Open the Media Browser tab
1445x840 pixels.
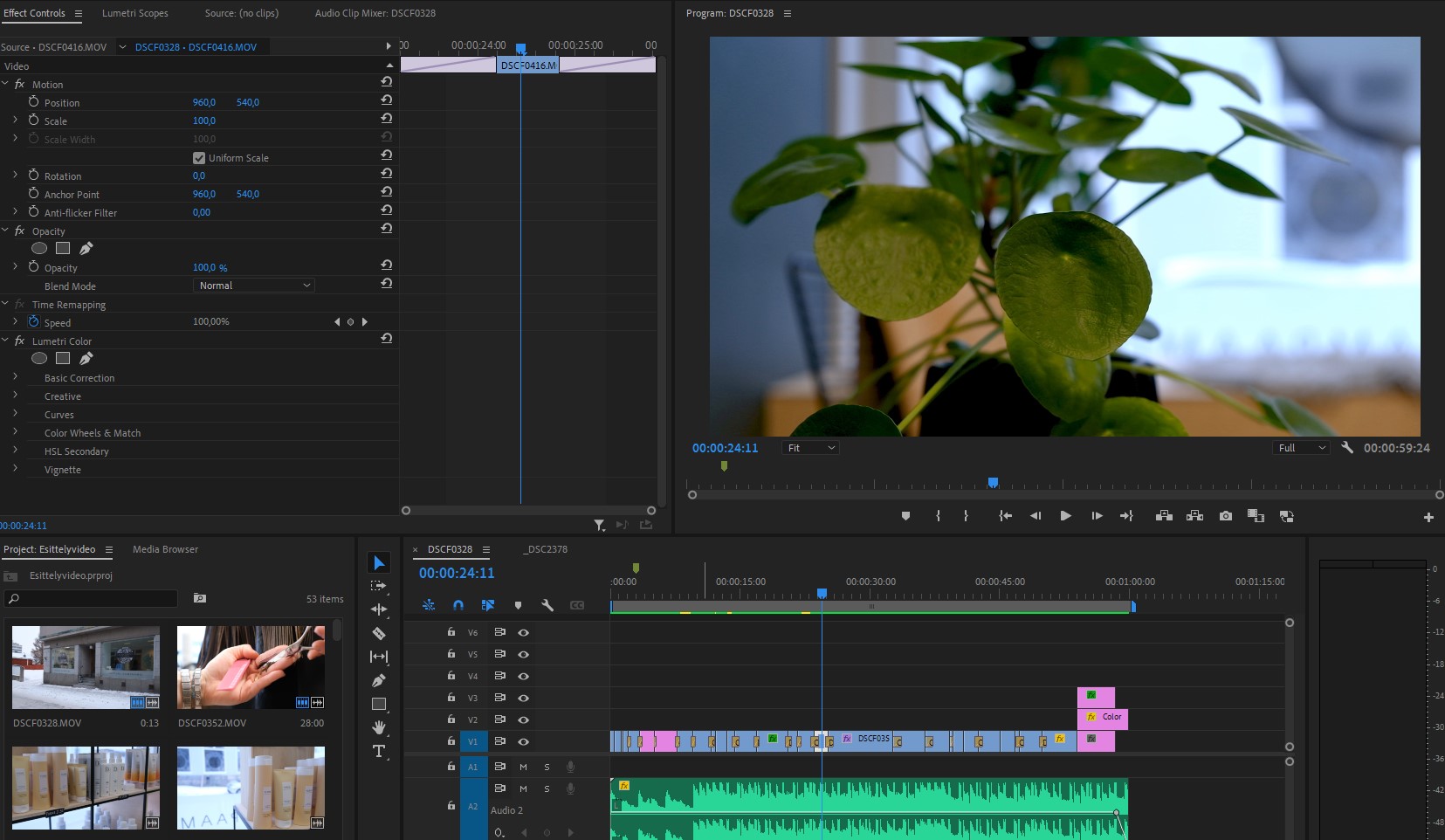[x=165, y=549]
